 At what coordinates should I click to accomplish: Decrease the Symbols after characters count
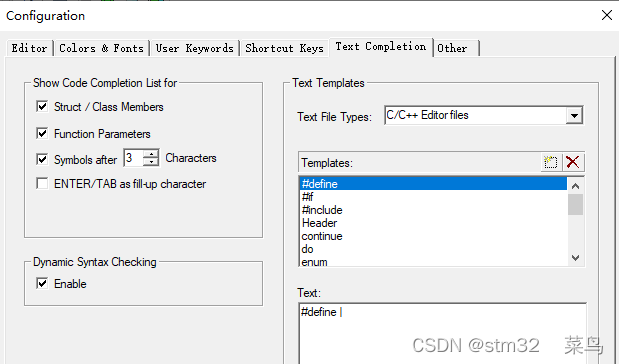pos(151,162)
